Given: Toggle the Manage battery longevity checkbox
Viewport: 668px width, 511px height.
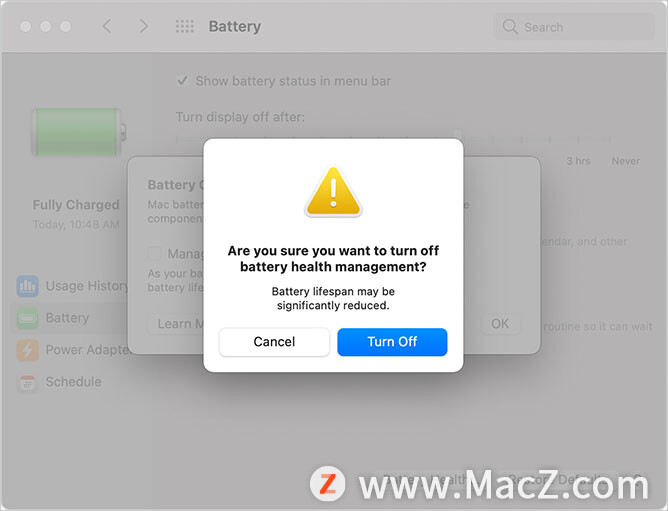Looking at the screenshot, I should click(155, 253).
